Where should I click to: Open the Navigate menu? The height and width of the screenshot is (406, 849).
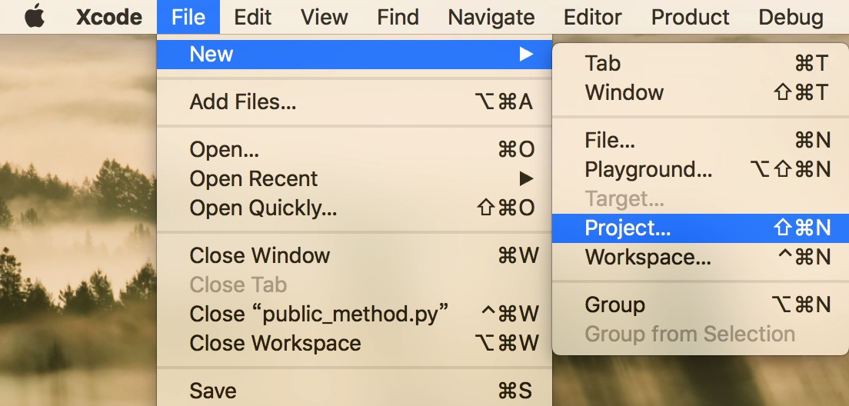[491, 17]
